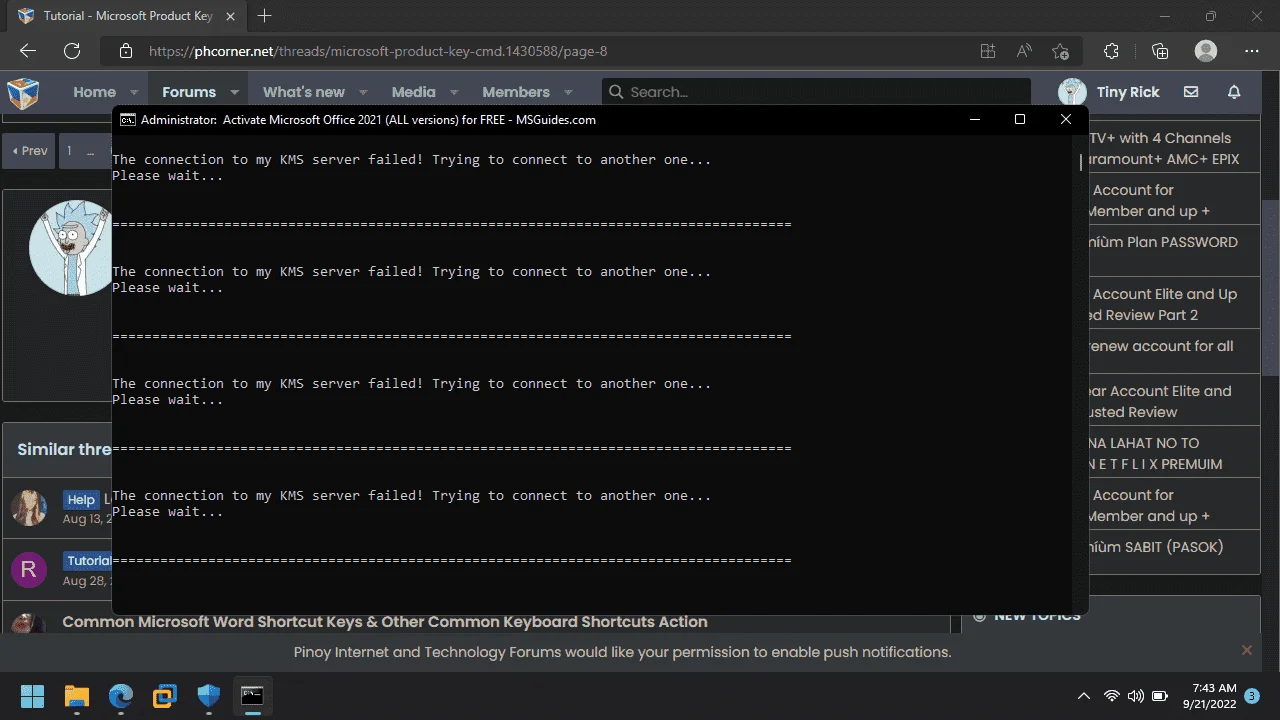Click the PHCorner cube logo

pyautogui.click(x=23, y=92)
